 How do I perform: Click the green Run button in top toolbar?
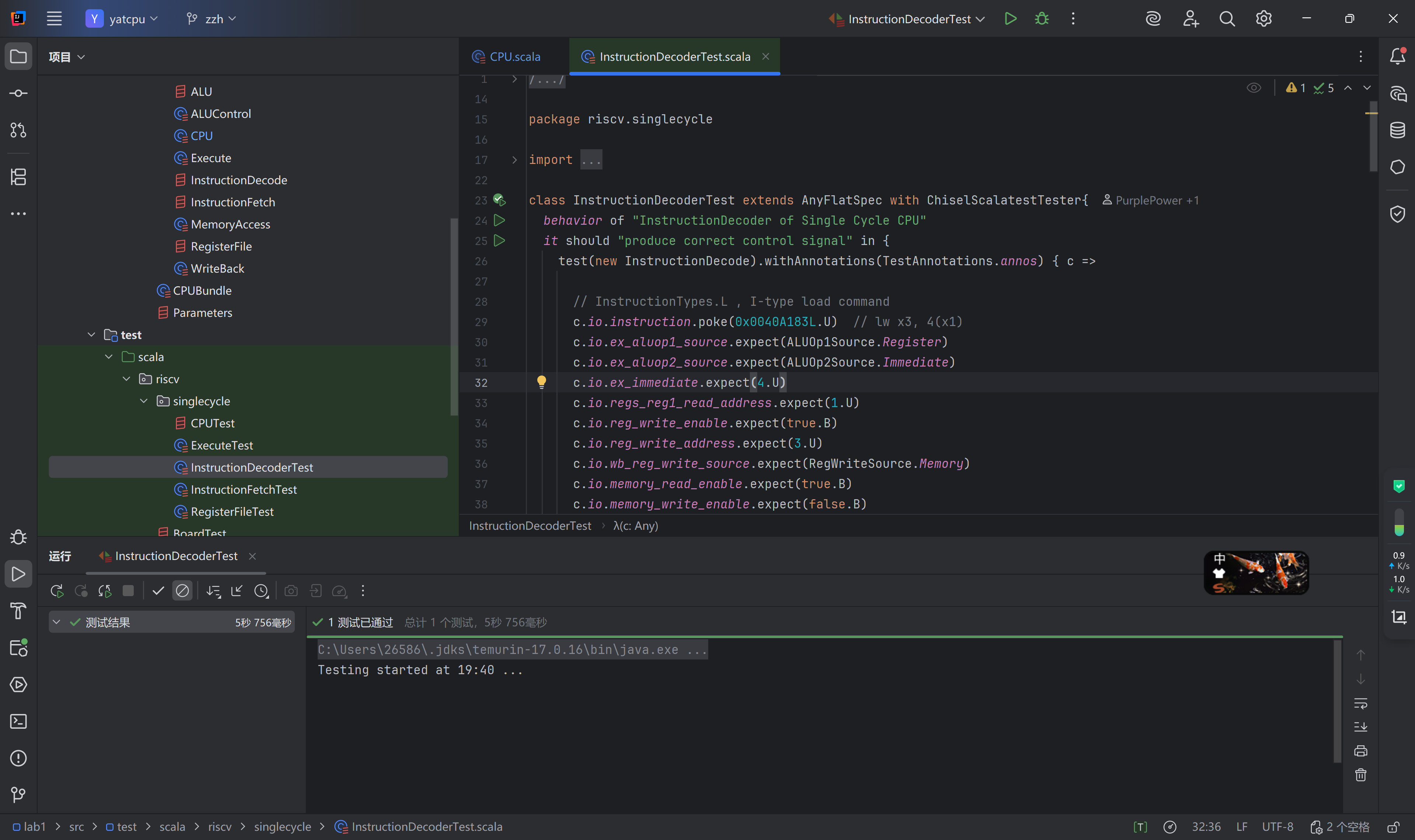1010,19
